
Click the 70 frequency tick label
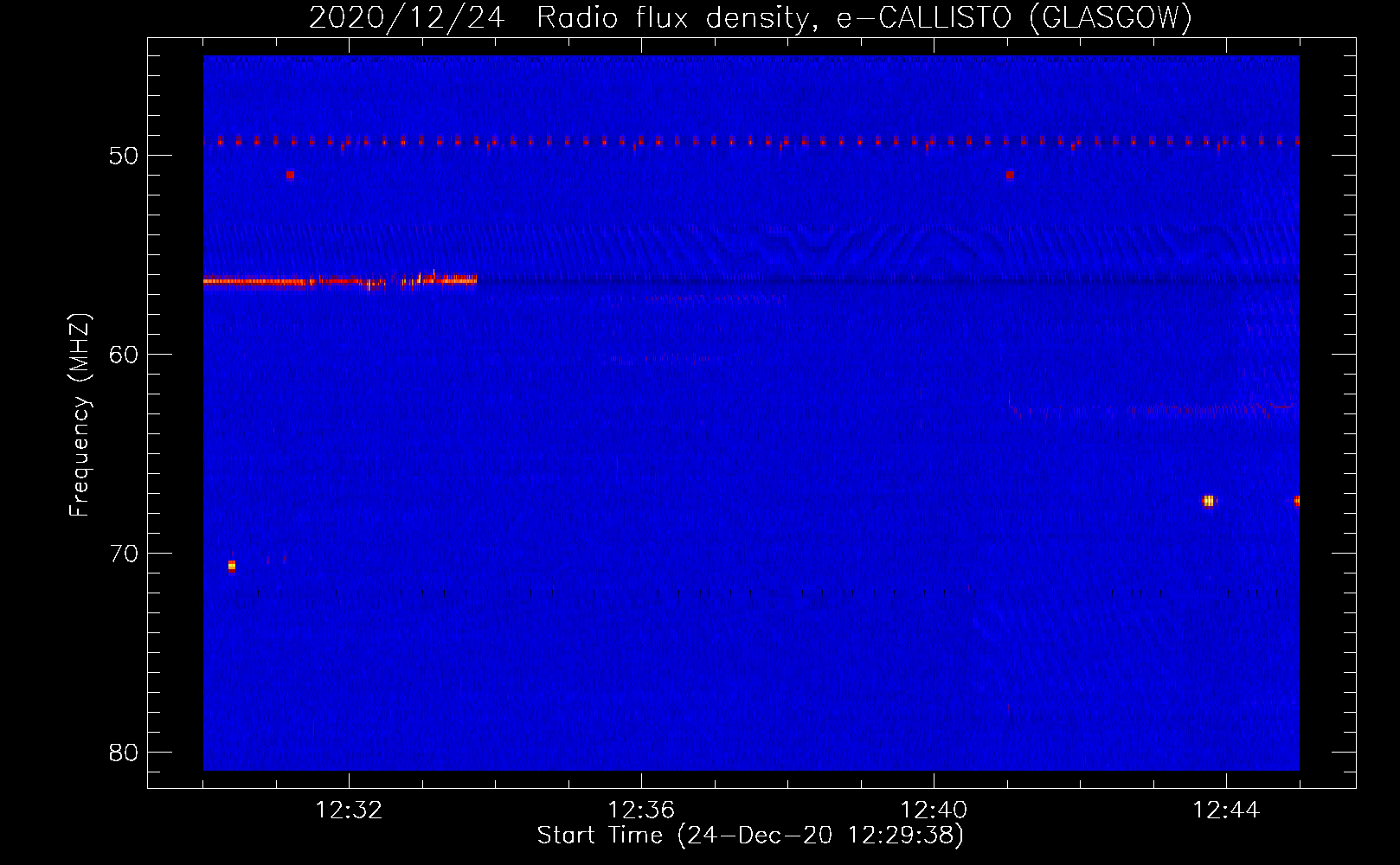[124, 554]
